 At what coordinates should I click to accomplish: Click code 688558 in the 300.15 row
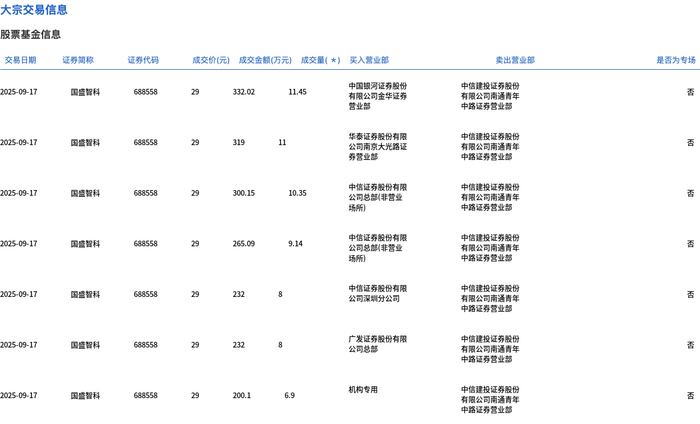pos(146,193)
